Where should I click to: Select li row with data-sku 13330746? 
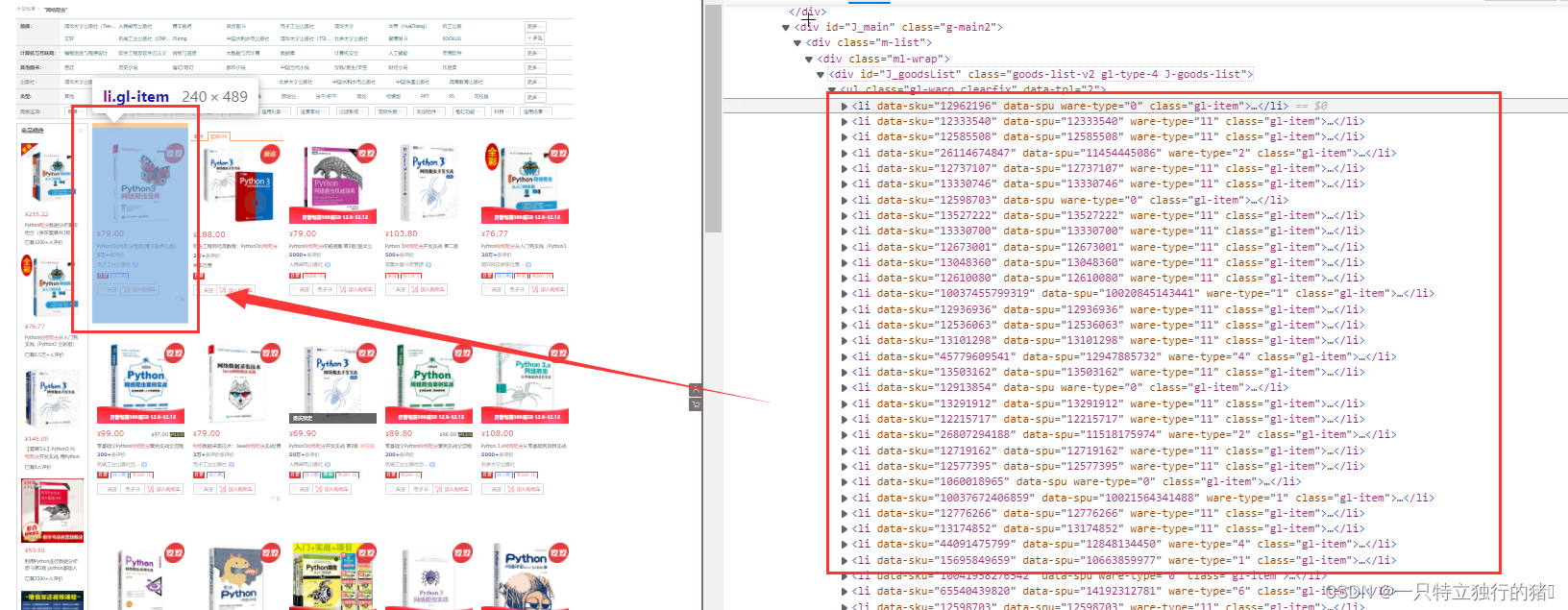point(1108,183)
